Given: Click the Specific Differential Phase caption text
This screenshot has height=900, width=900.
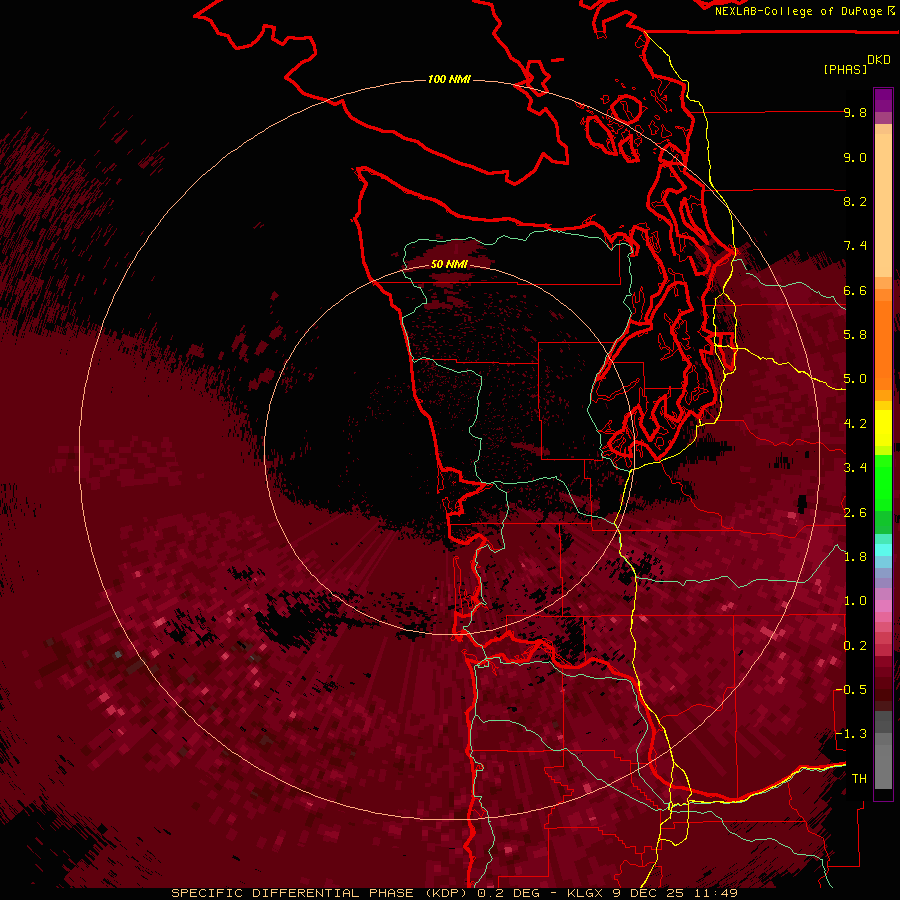Looking at the screenshot, I should [454, 893].
